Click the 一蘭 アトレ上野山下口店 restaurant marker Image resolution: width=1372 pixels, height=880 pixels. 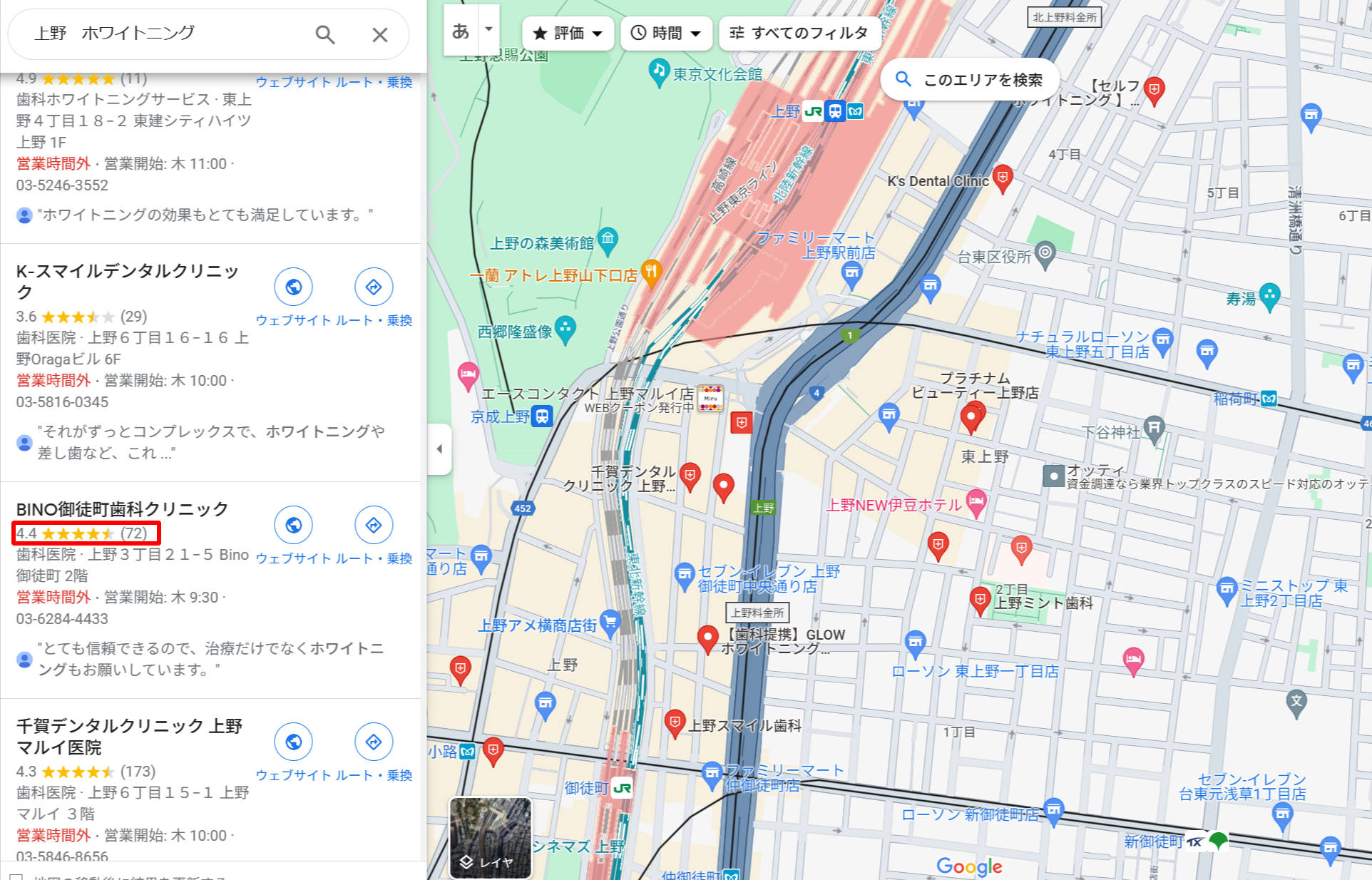(651, 274)
